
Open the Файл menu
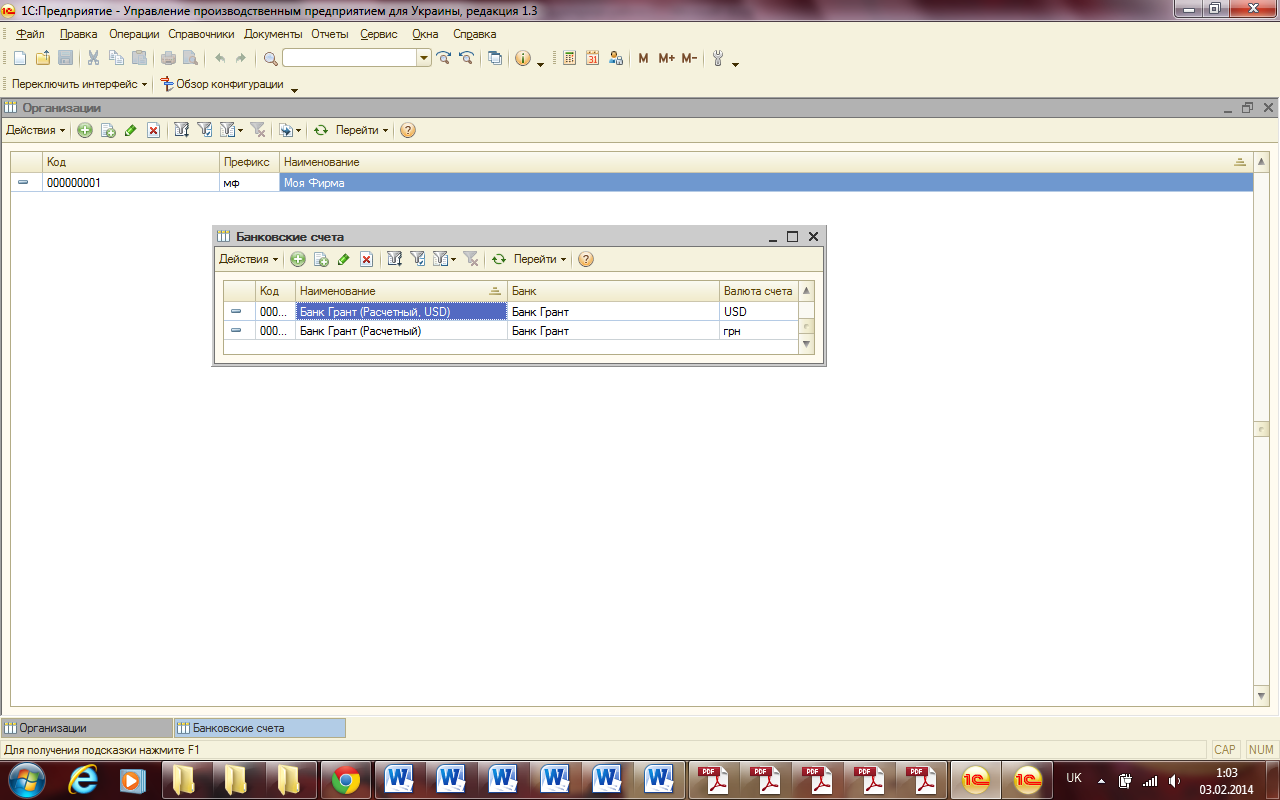(x=31, y=34)
